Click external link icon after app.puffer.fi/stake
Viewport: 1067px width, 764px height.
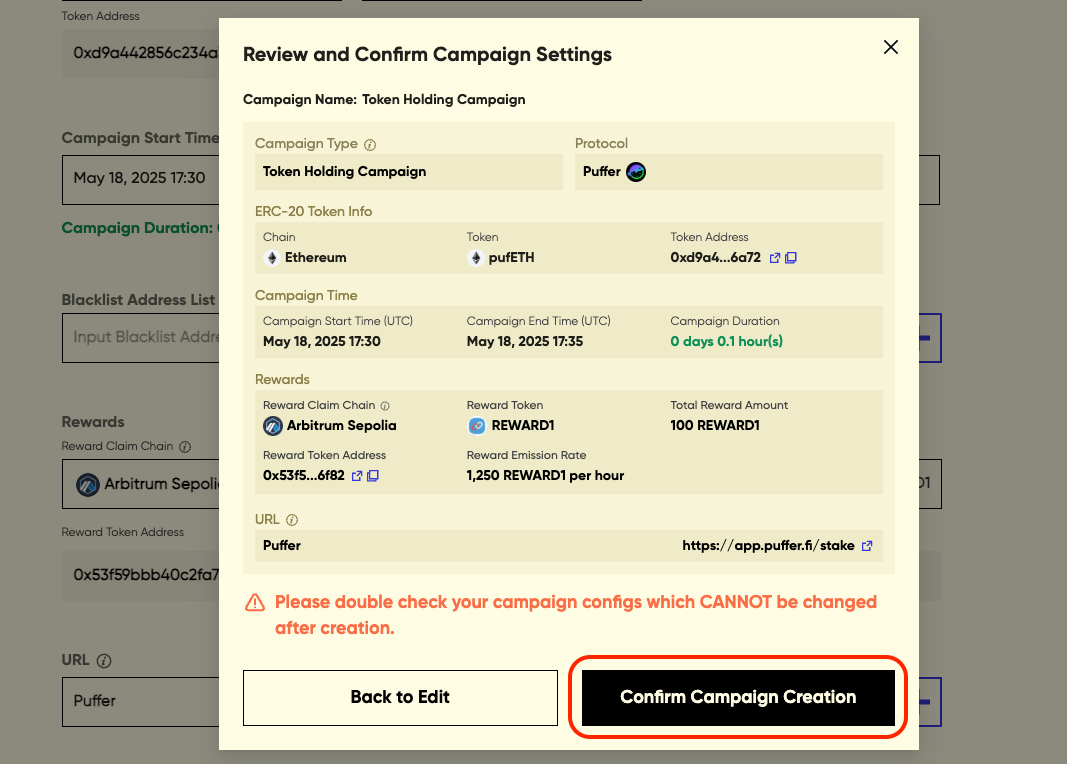(x=867, y=546)
